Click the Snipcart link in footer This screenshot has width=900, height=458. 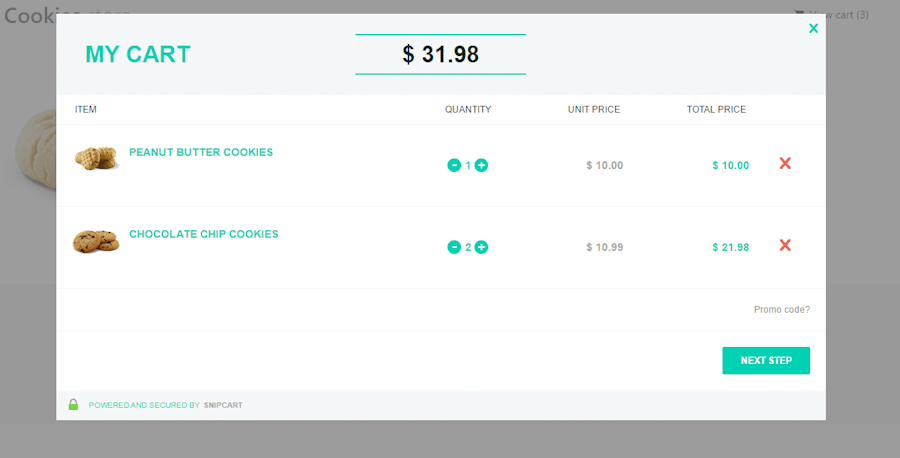pyautogui.click(x=223, y=405)
